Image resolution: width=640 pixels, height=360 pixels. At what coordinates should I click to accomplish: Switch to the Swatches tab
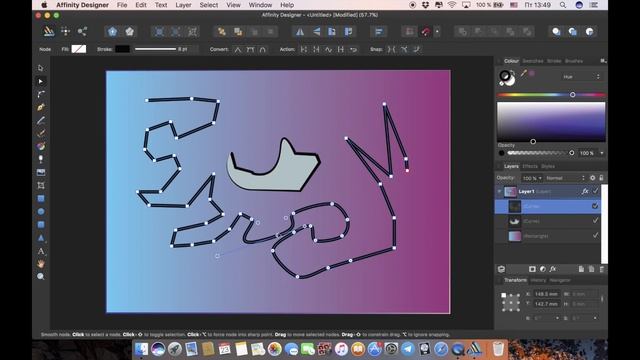point(533,61)
